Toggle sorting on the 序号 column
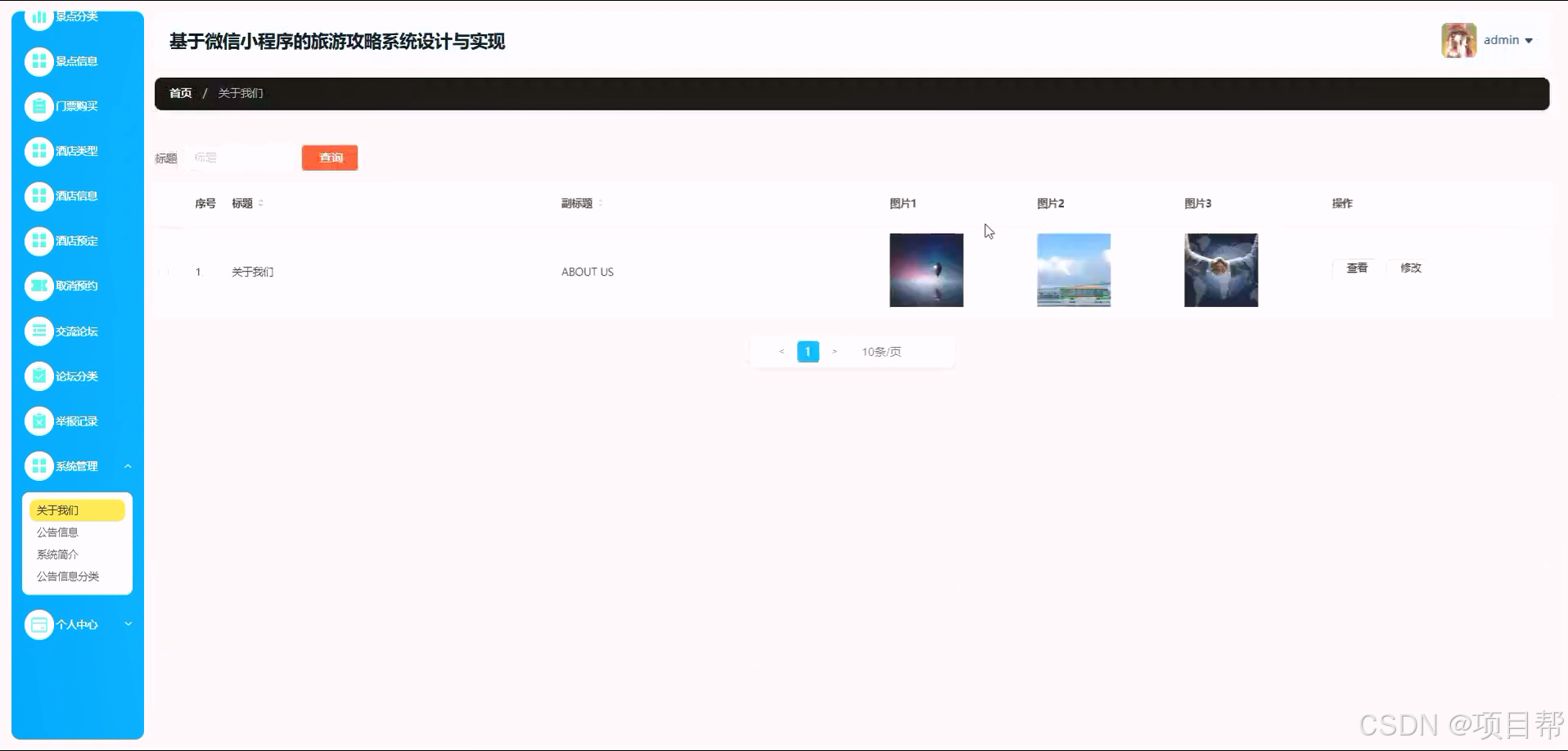Image resolution: width=1568 pixels, height=751 pixels. pos(205,203)
